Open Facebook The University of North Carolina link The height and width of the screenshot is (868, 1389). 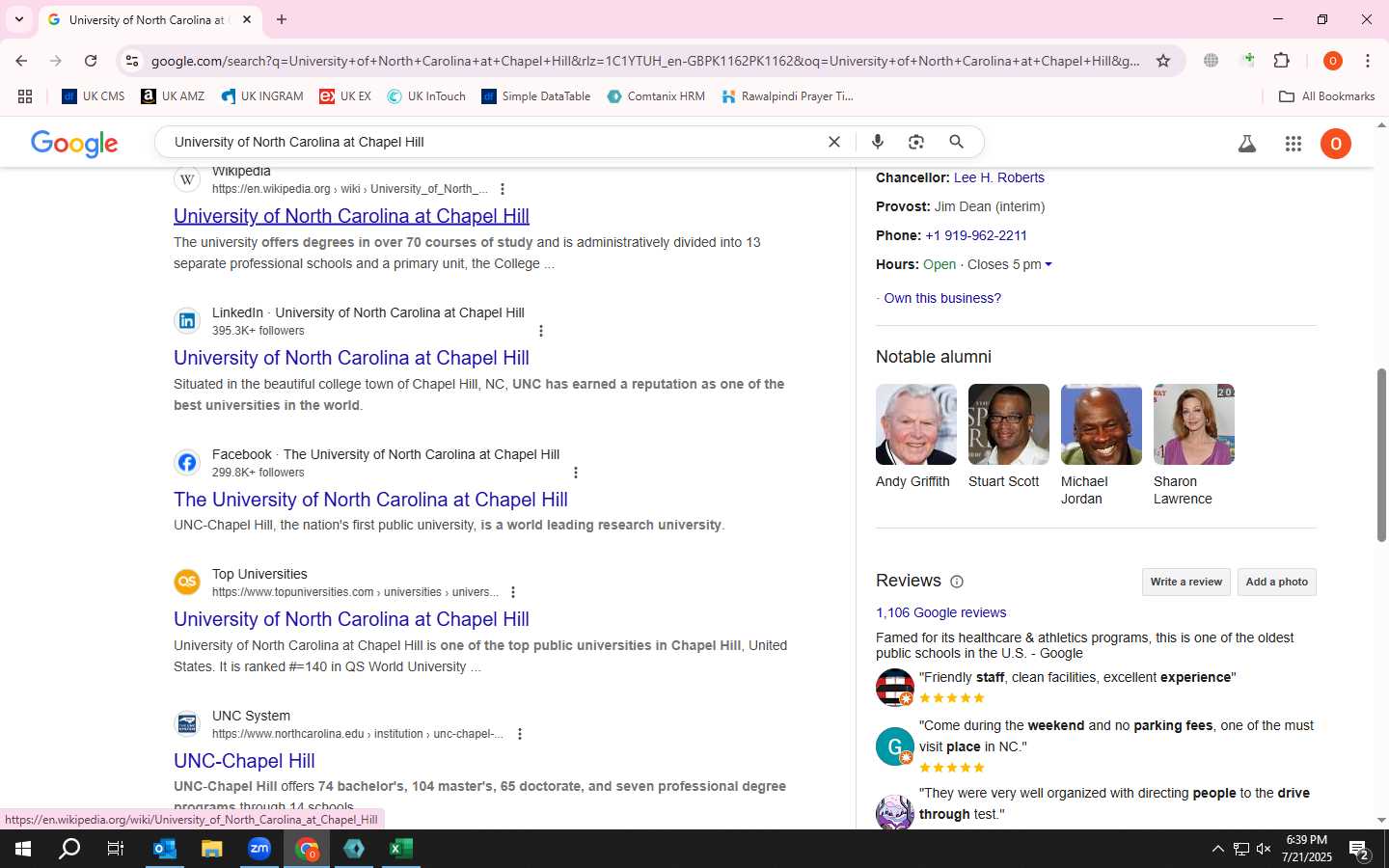pyautogui.click(x=370, y=500)
